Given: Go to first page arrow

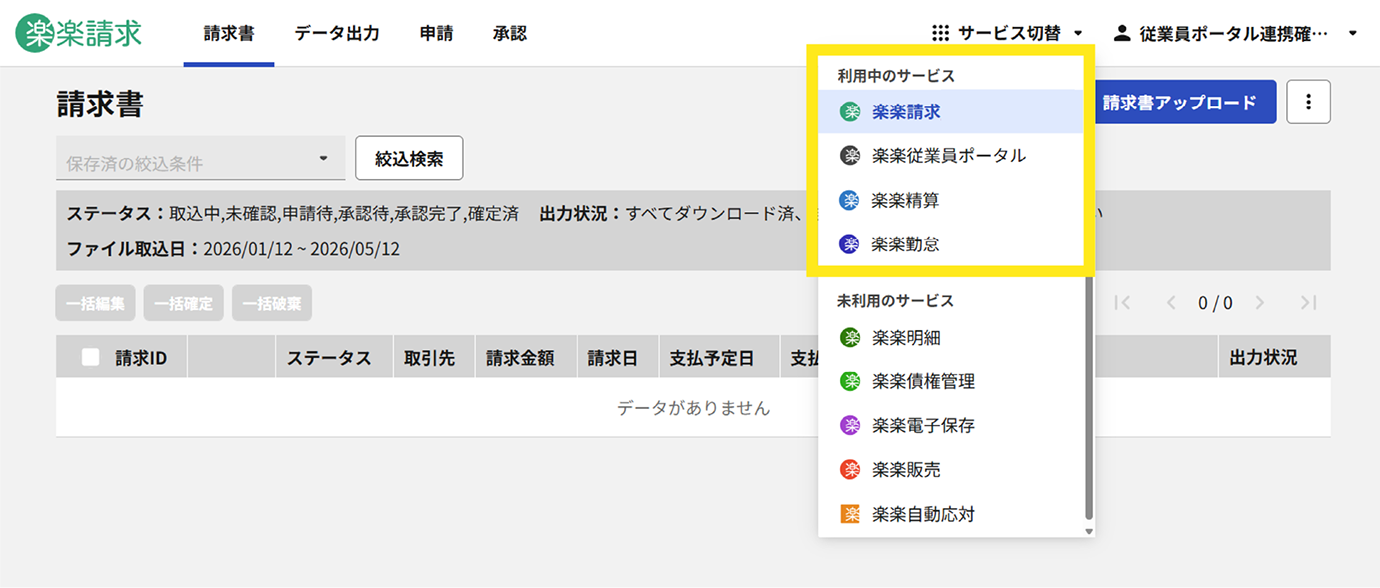Looking at the screenshot, I should [x=1122, y=303].
